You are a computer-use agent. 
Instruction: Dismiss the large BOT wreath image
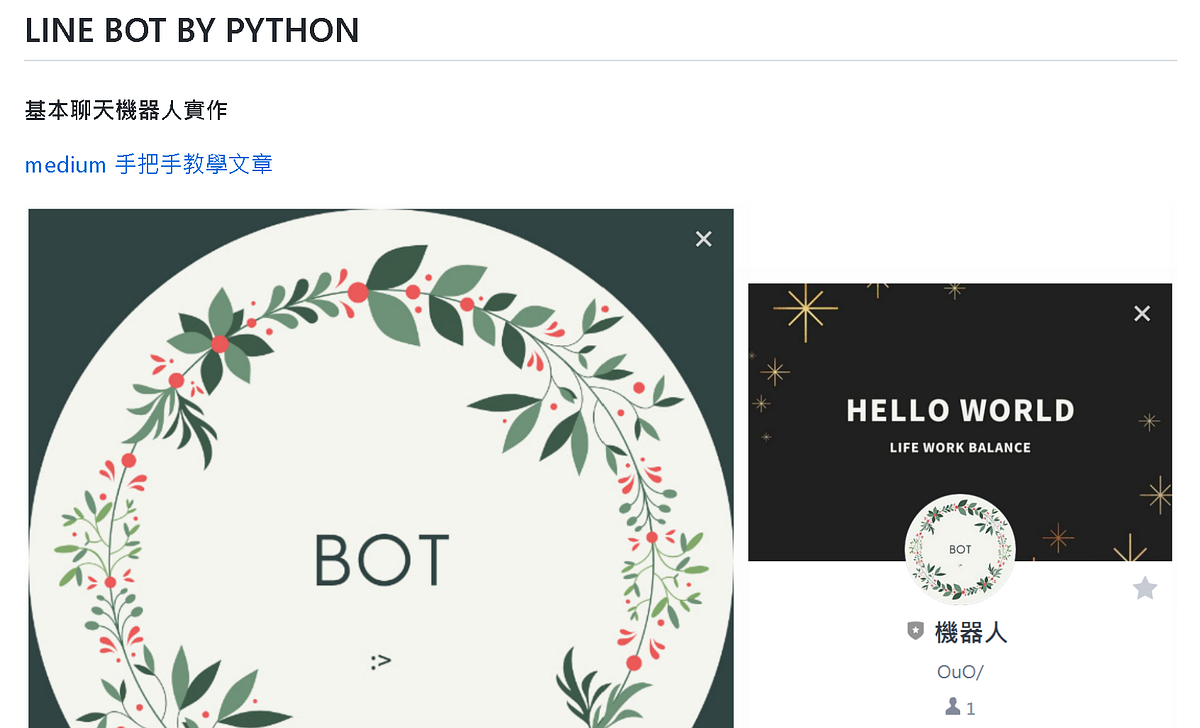pyautogui.click(x=703, y=238)
